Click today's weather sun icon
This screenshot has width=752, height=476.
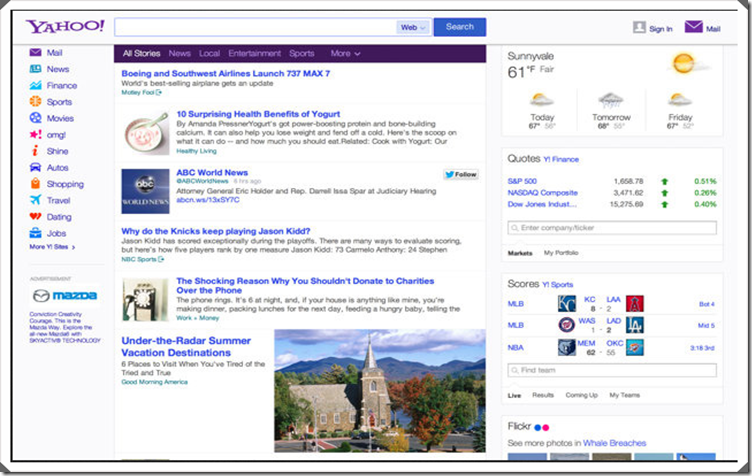[x=542, y=100]
